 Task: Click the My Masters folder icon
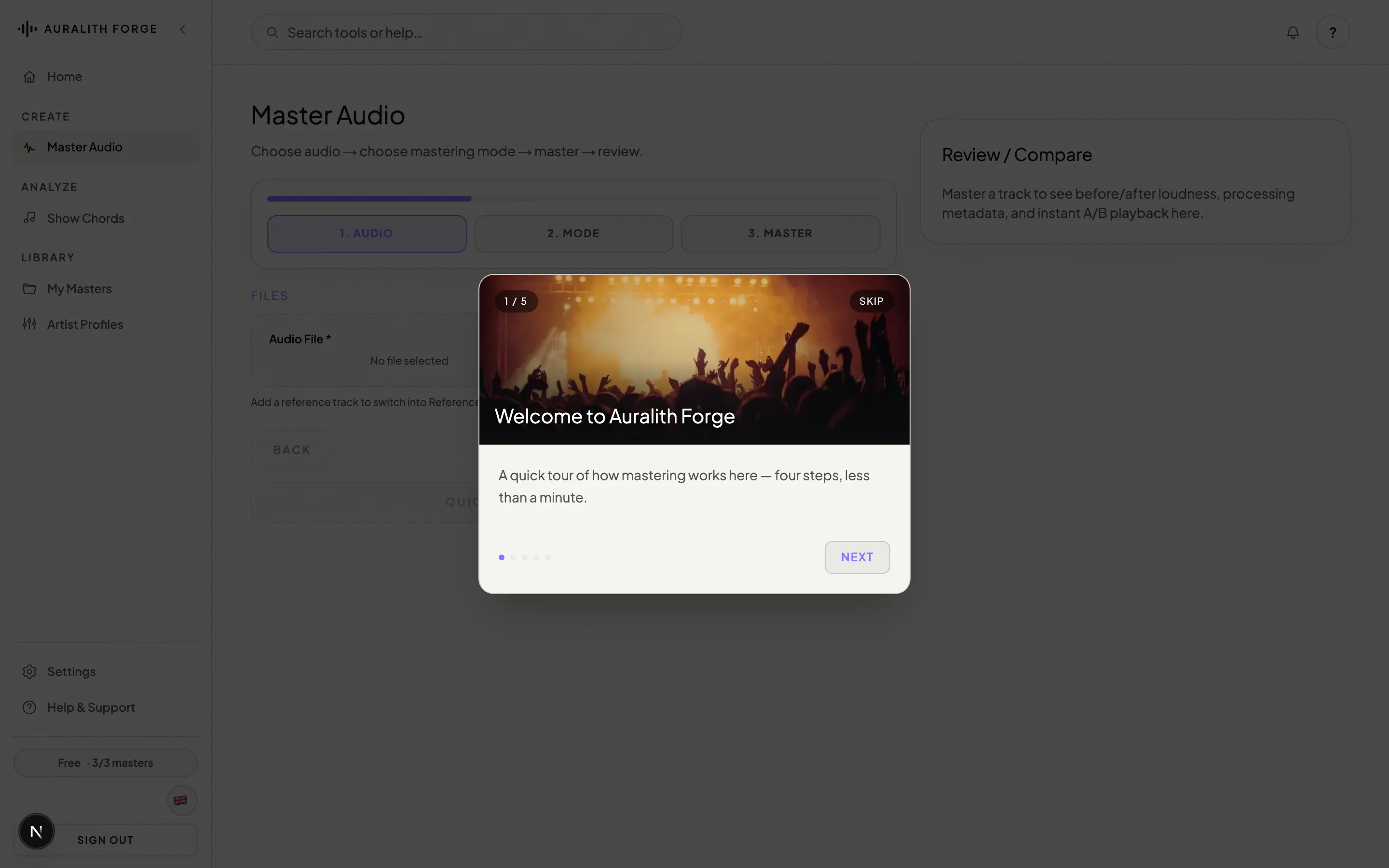point(29,289)
